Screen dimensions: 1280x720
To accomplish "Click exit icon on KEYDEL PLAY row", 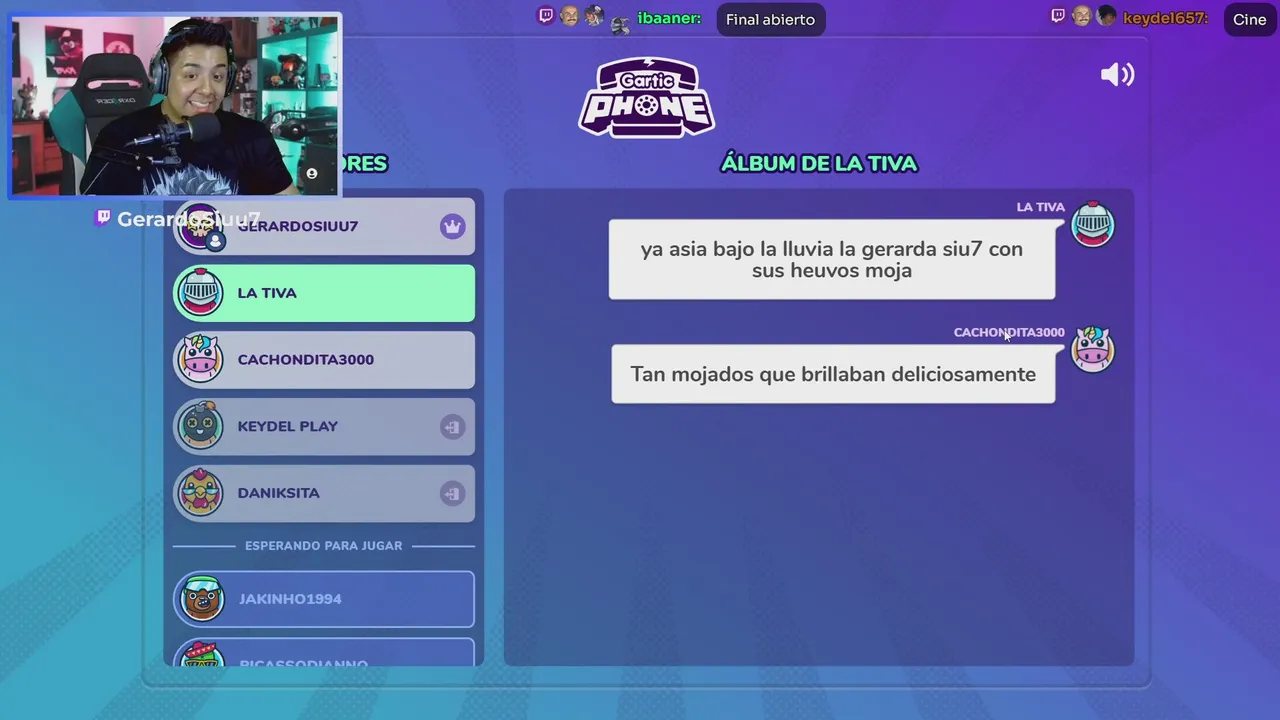I will click(452, 427).
